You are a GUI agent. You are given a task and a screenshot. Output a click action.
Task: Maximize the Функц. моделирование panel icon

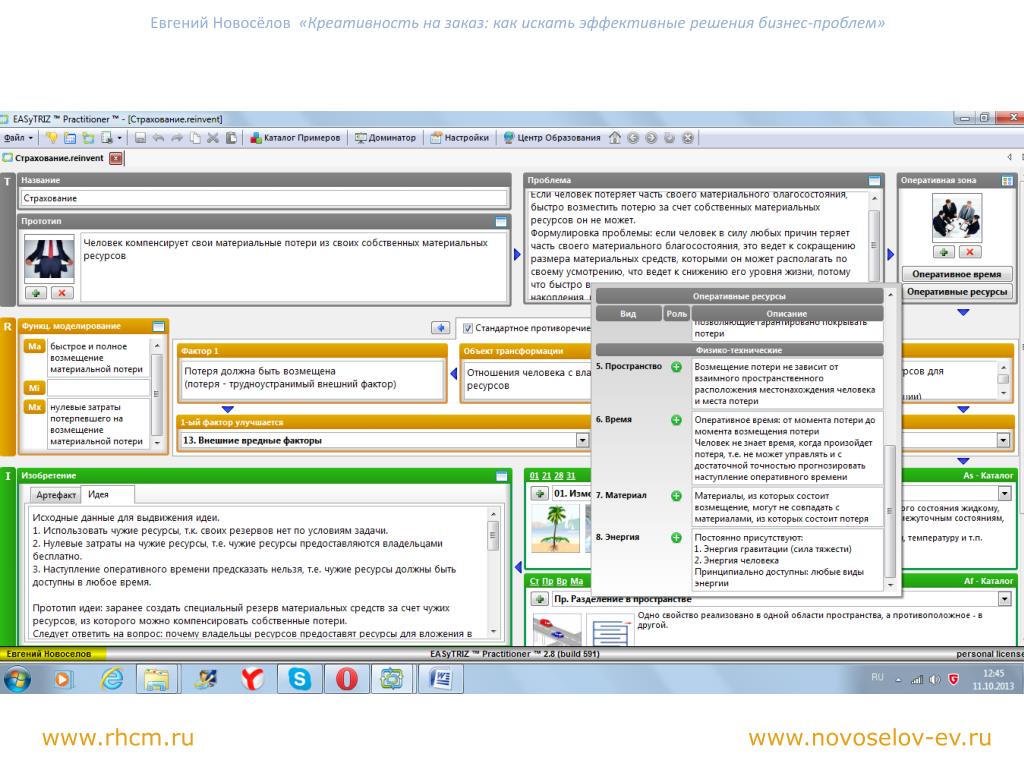tap(158, 326)
